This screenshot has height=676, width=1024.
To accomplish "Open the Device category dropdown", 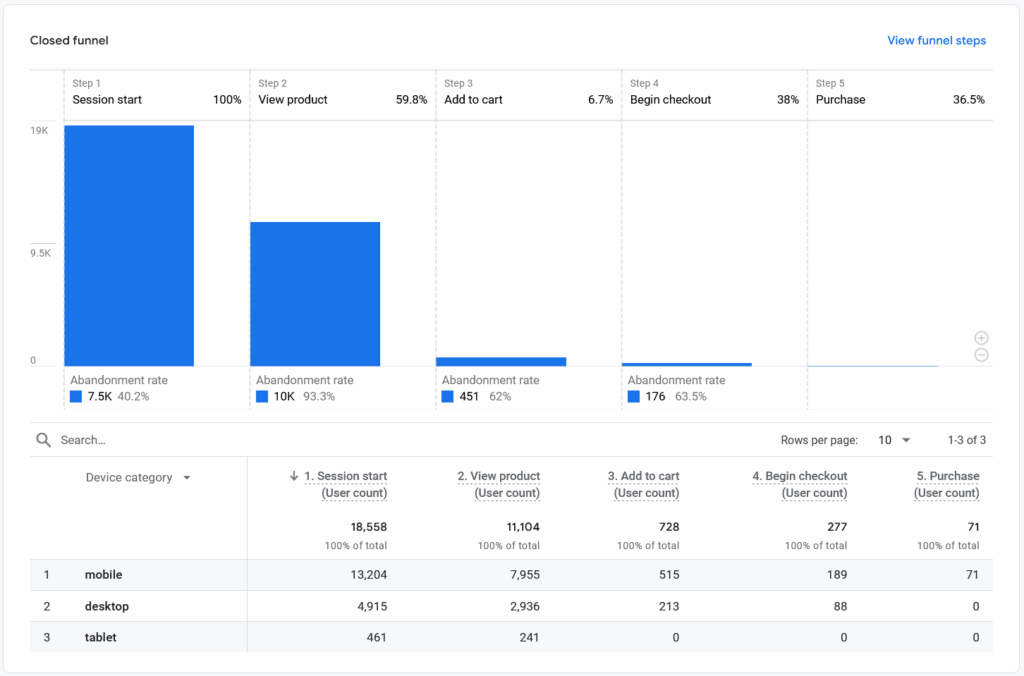I will pos(138,478).
